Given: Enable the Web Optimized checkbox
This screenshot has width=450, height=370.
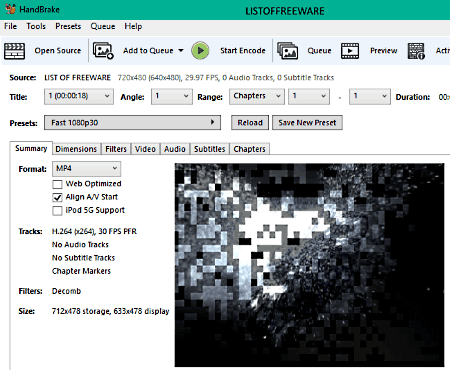Looking at the screenshot, I should [x=57, y=184].
